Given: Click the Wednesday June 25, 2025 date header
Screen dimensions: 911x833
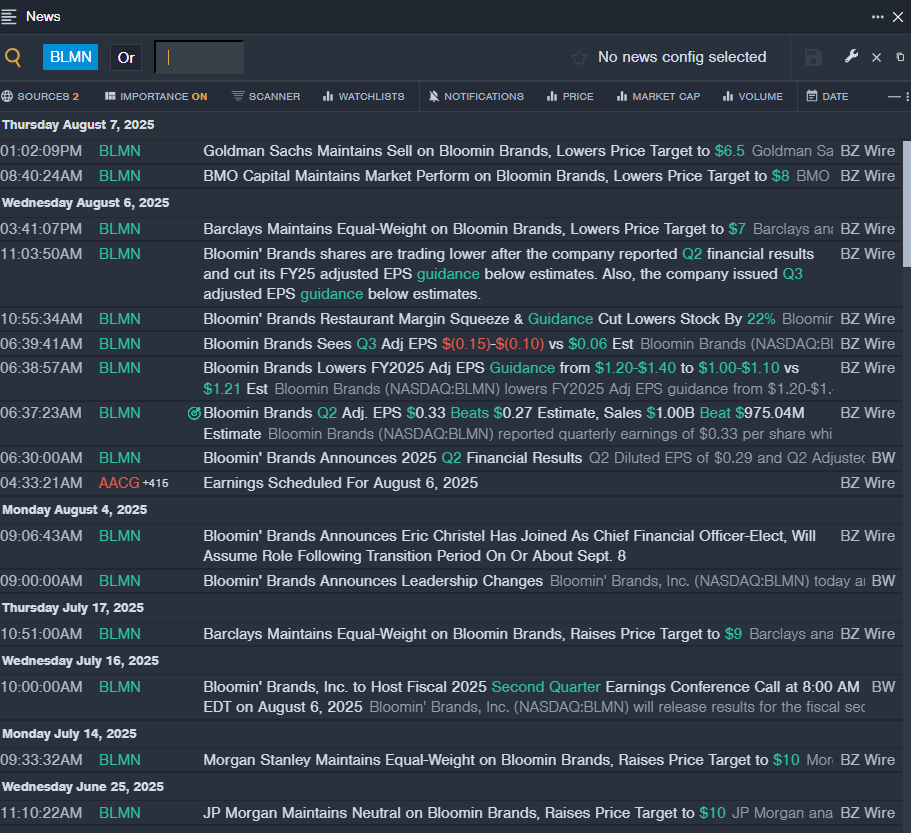Looking at the screenshot, I should 83,787.
